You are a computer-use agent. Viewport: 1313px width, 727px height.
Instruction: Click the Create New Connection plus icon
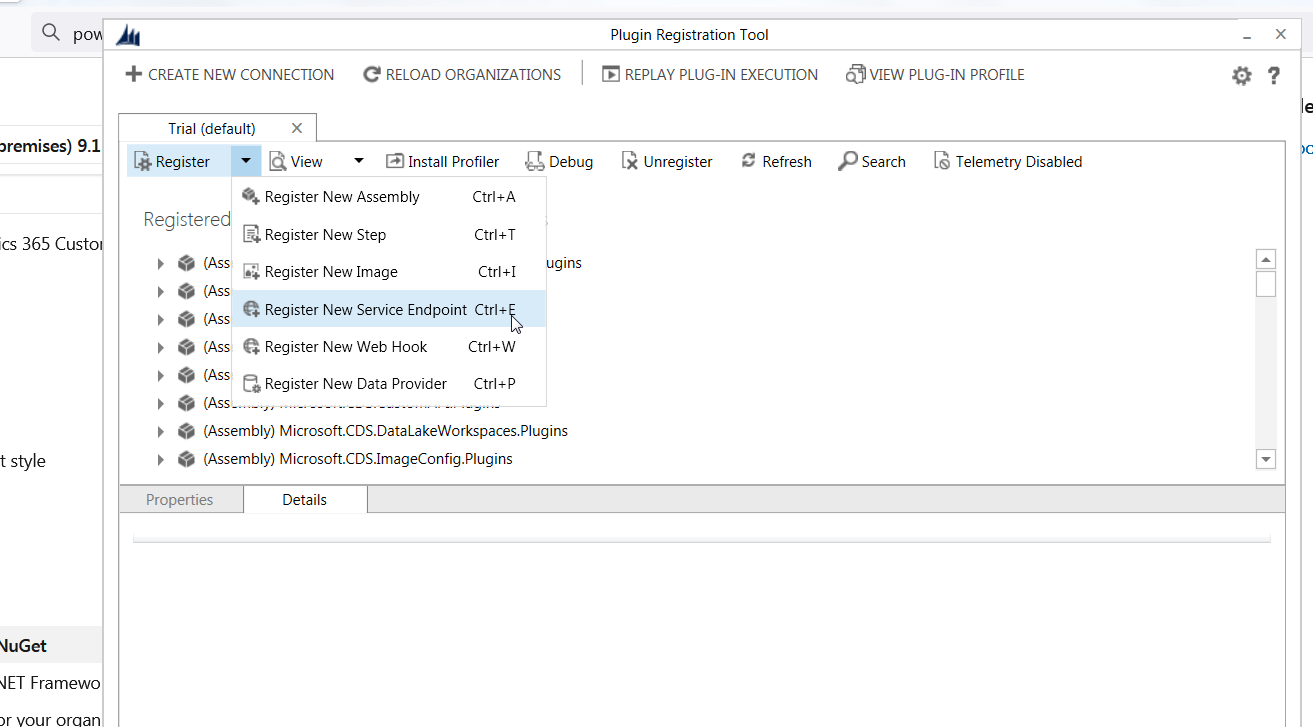(134, 75)
